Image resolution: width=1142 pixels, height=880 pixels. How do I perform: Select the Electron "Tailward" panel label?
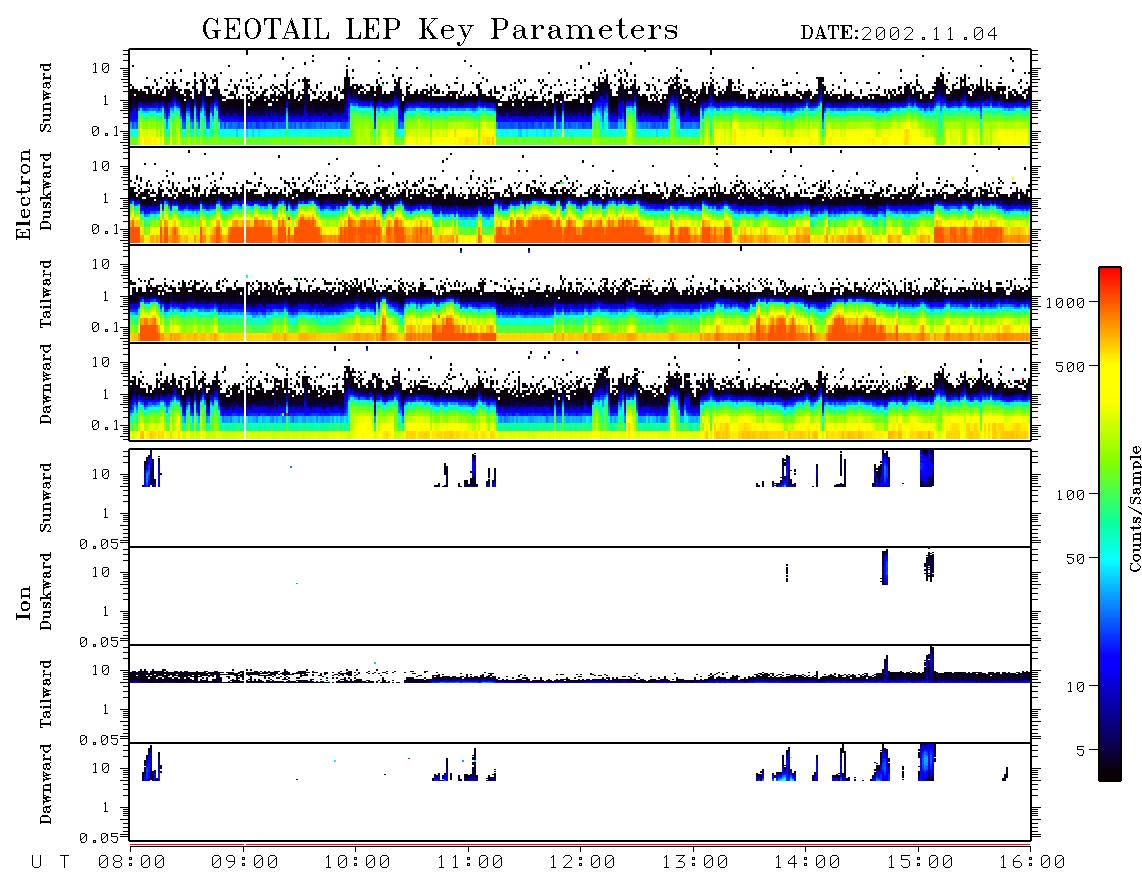point(46,293)
